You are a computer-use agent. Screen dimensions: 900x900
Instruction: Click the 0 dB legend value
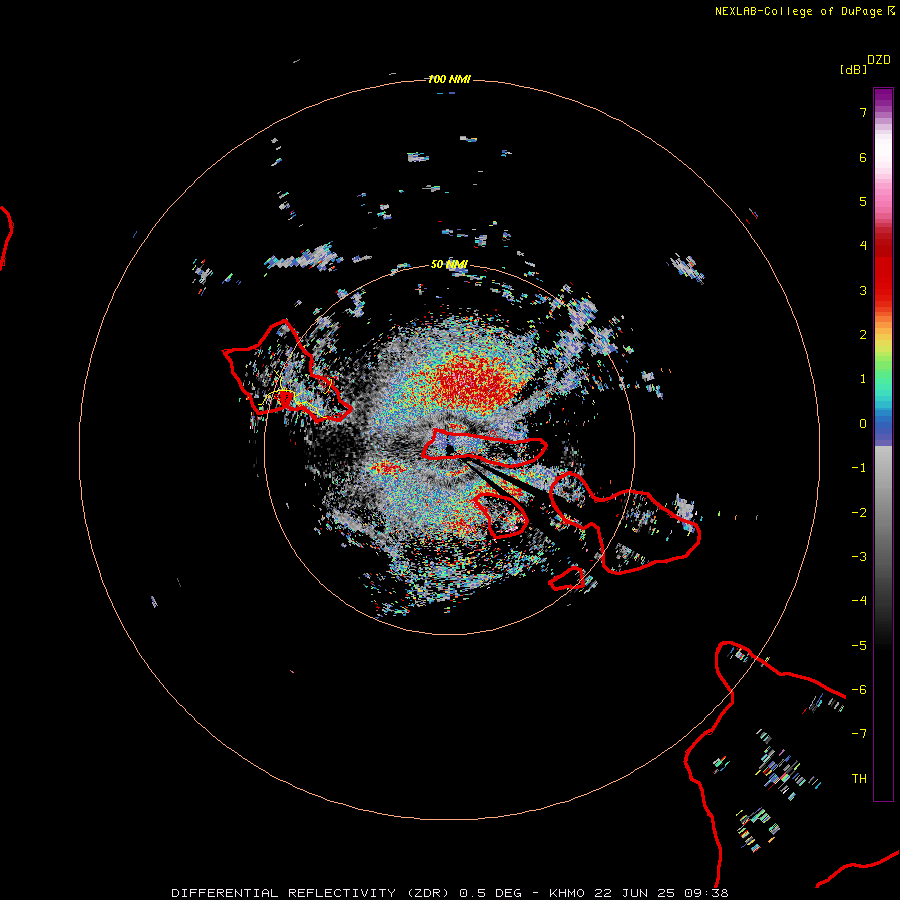(x=863, y=424)
